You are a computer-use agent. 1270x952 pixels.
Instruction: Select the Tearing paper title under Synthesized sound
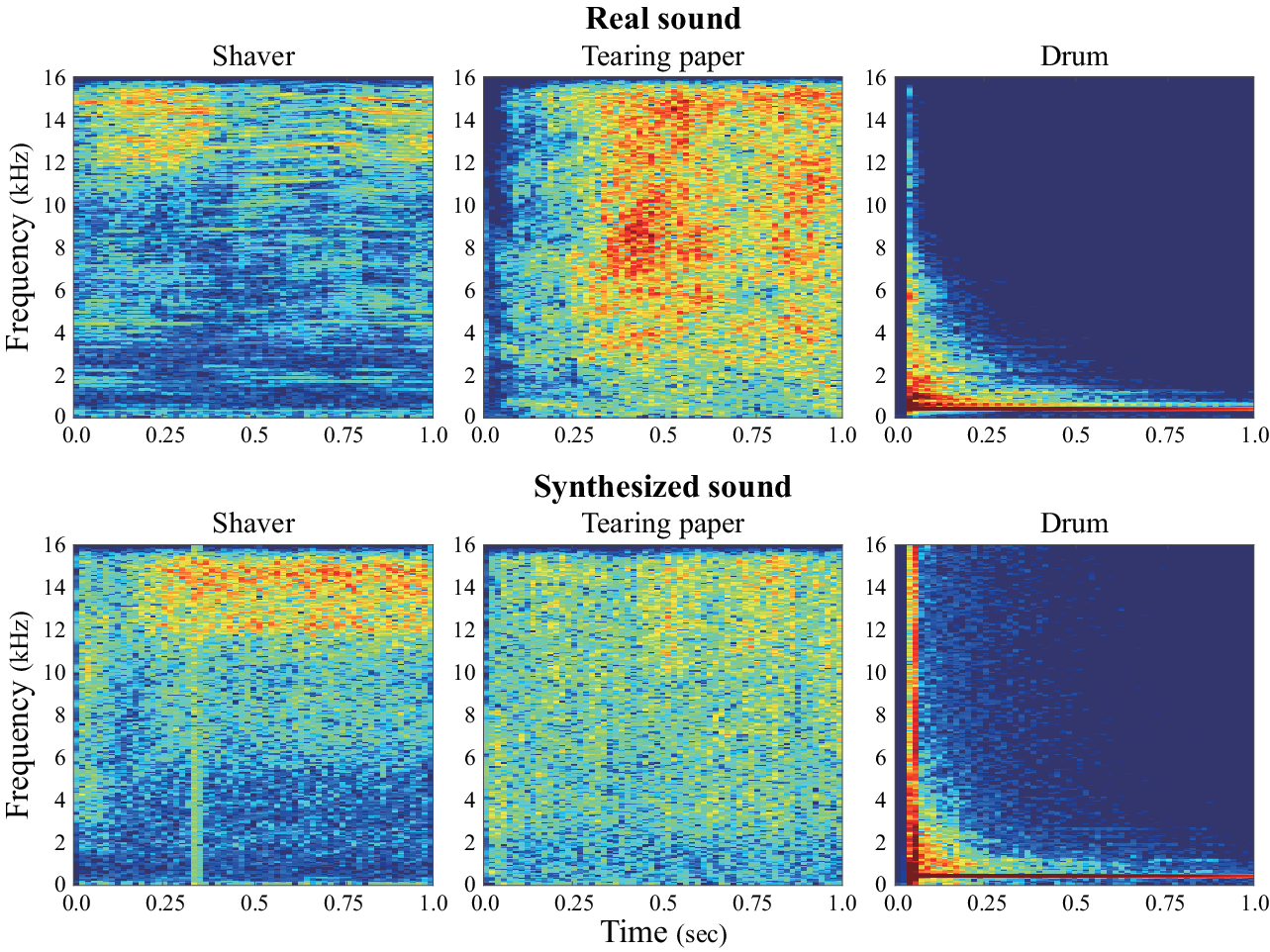pyautogui.click(x=662, y=524)
